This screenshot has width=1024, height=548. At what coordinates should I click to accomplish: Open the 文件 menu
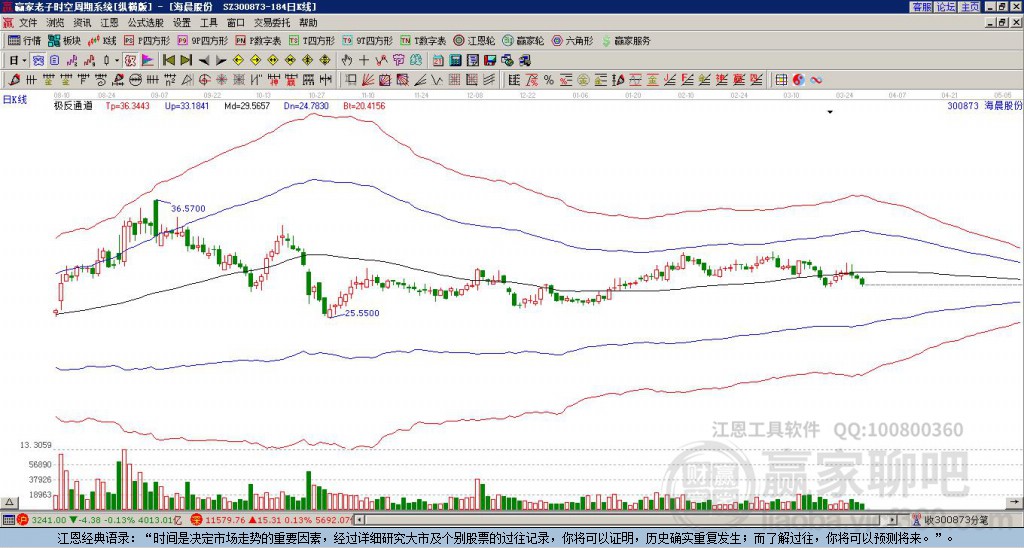28,23
